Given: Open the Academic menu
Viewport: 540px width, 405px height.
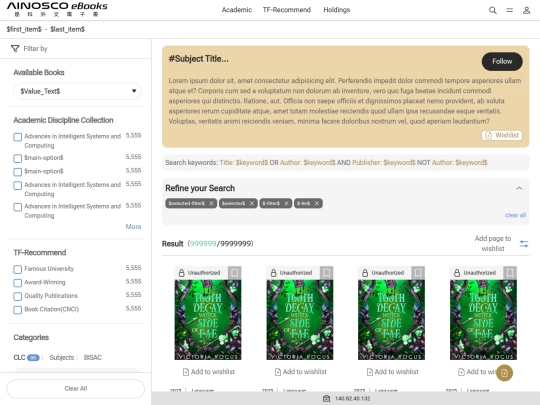Looking at the screenshot, I should [237, 10].
